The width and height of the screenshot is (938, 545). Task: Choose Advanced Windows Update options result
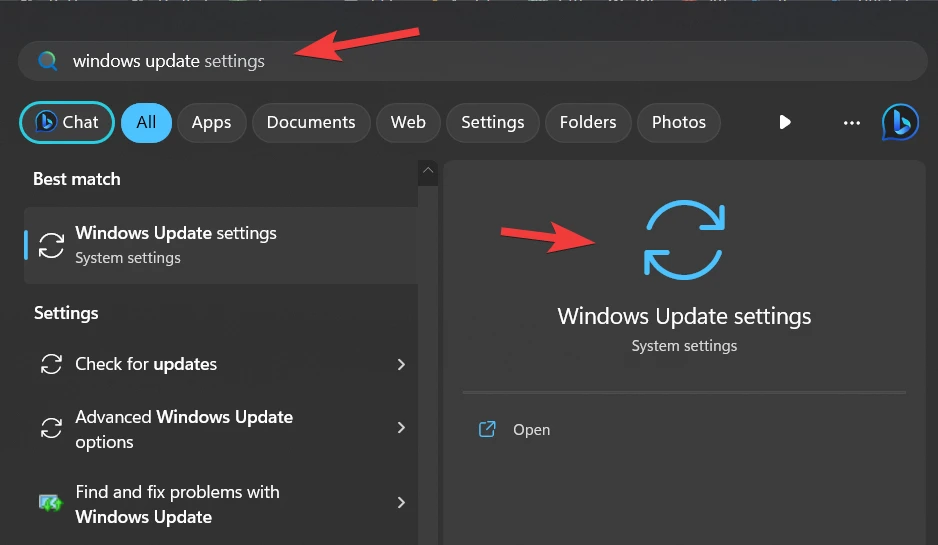221,429
